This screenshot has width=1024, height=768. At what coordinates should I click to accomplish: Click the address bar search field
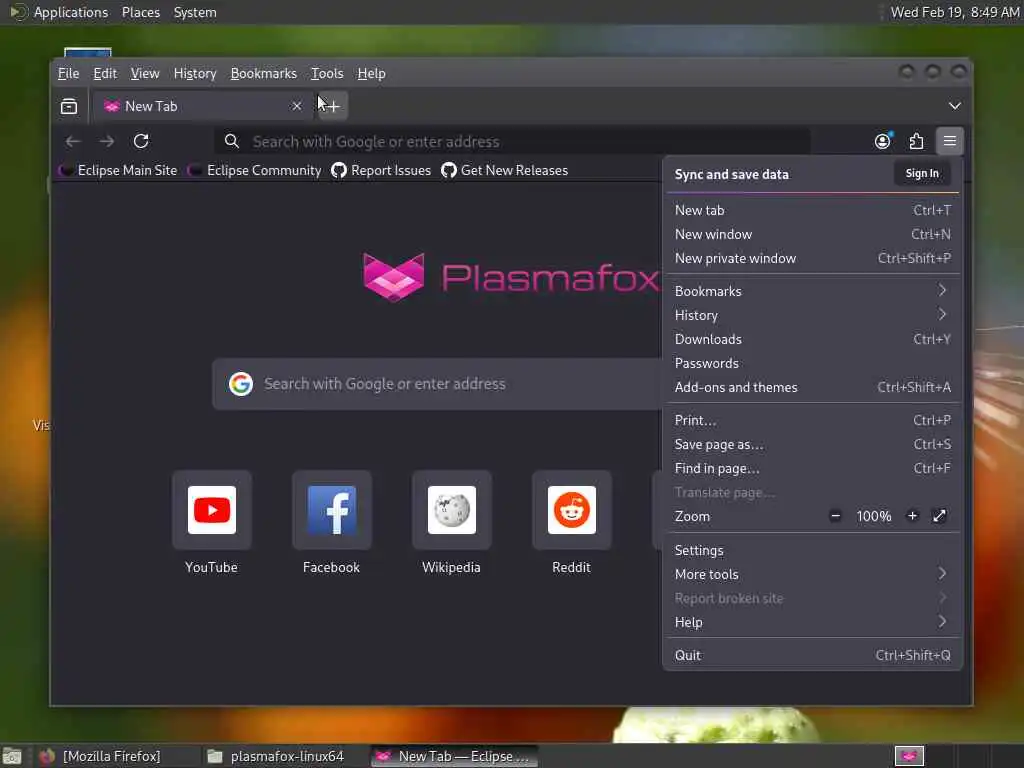512,141
